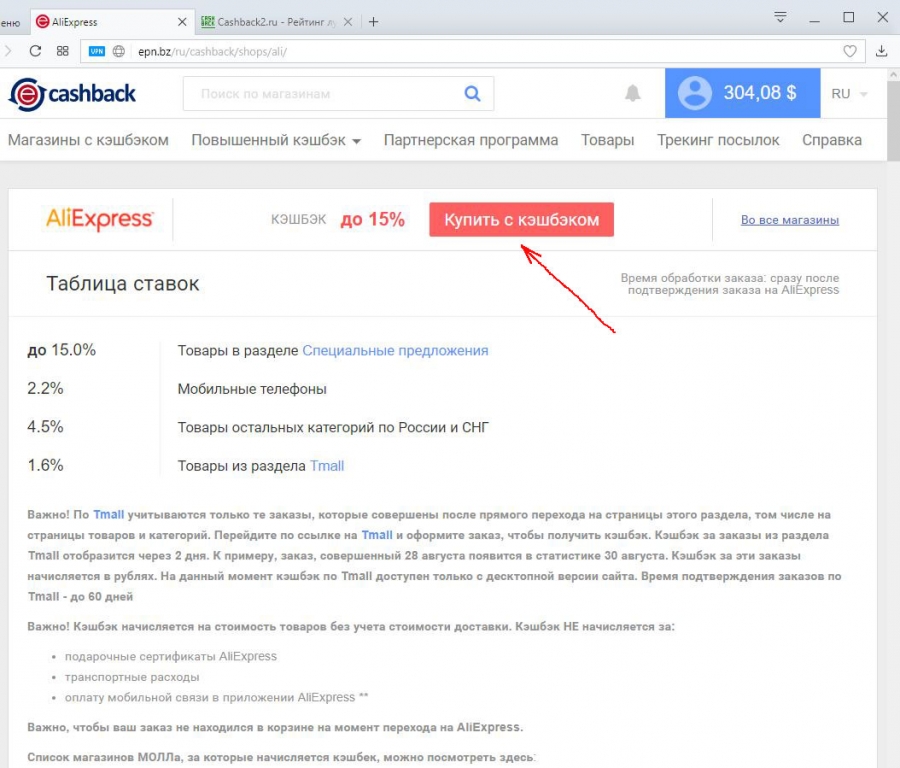Reload the page with the refresh icon
Image resolution: width=900 pixels, height=768 pixels.
pyautogui.click(x=35, y=51)
